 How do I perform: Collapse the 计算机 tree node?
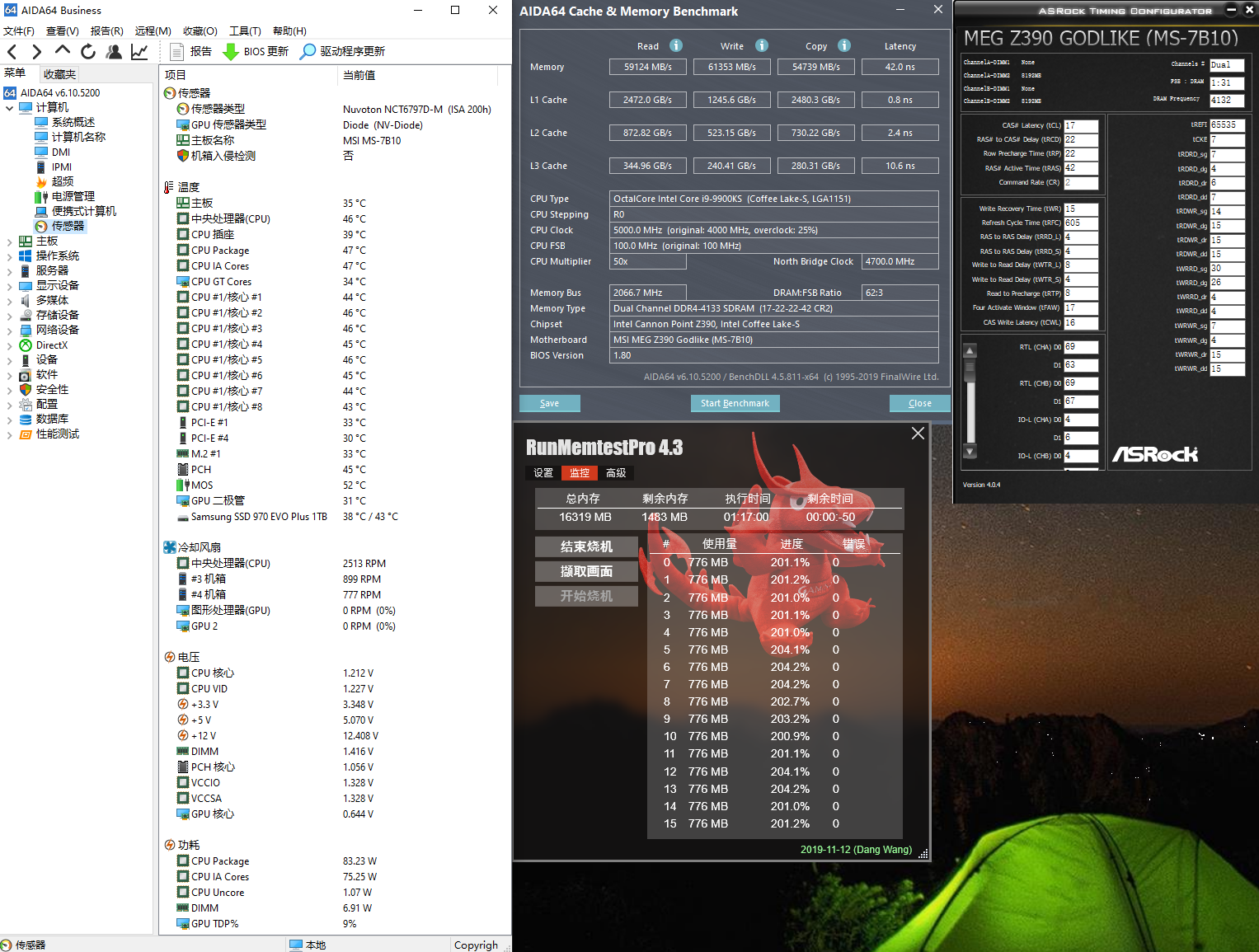tap(9, 108)
